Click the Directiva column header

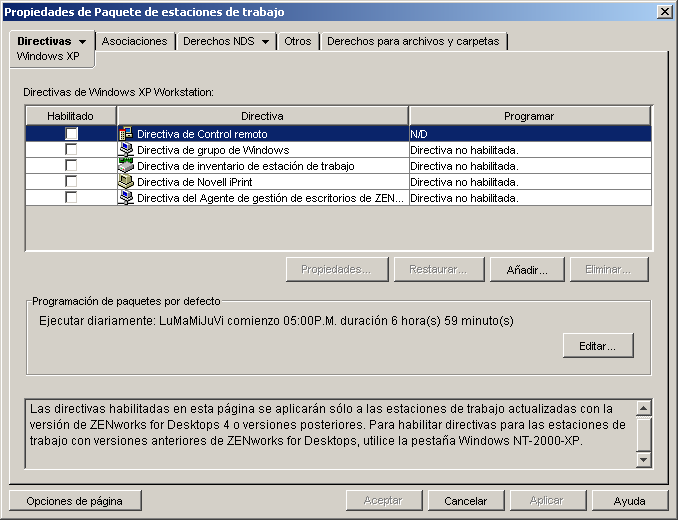(x=262, y=116)
